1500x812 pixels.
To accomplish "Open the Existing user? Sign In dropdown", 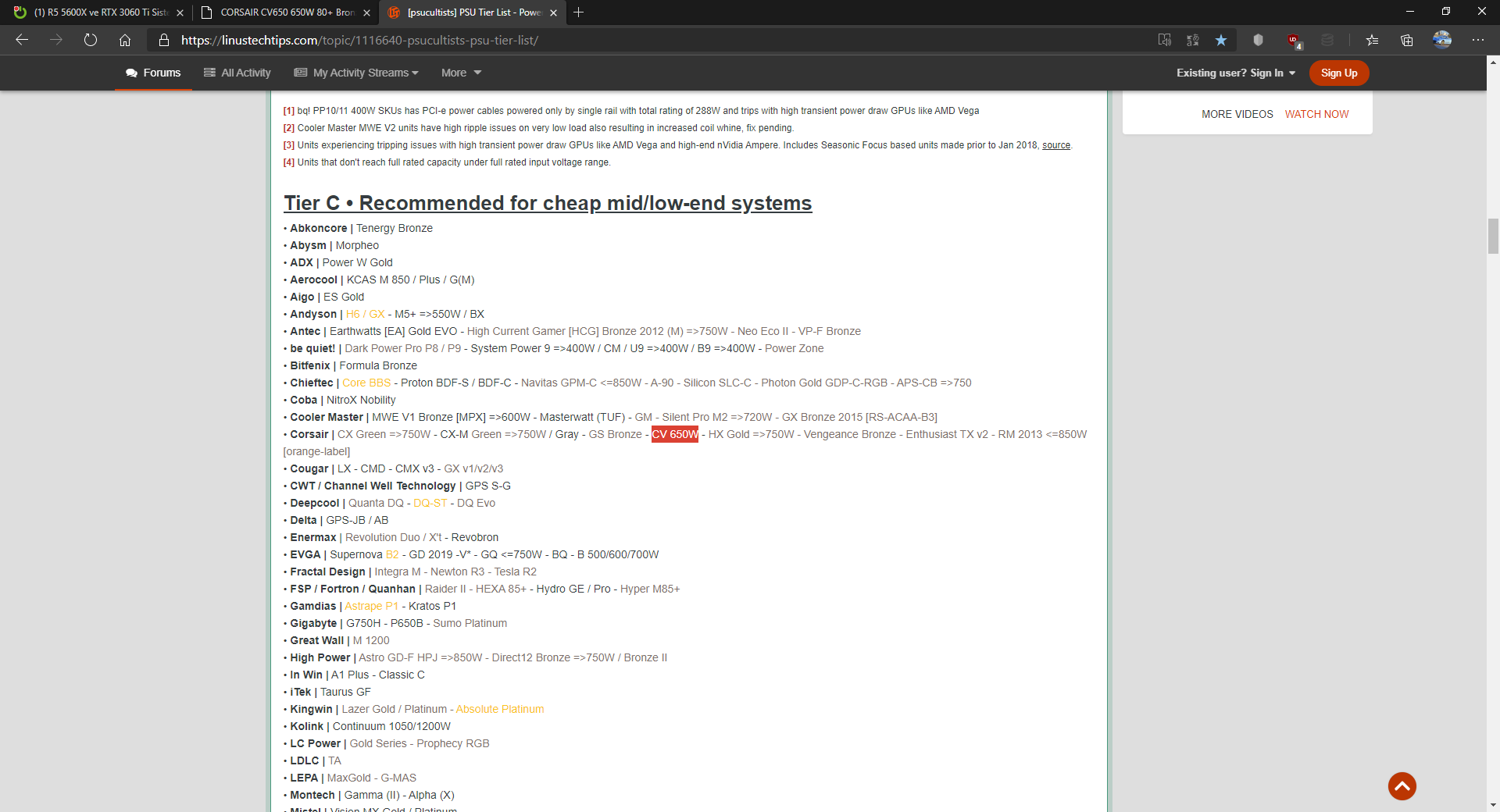I will [x=1236, y=73].
